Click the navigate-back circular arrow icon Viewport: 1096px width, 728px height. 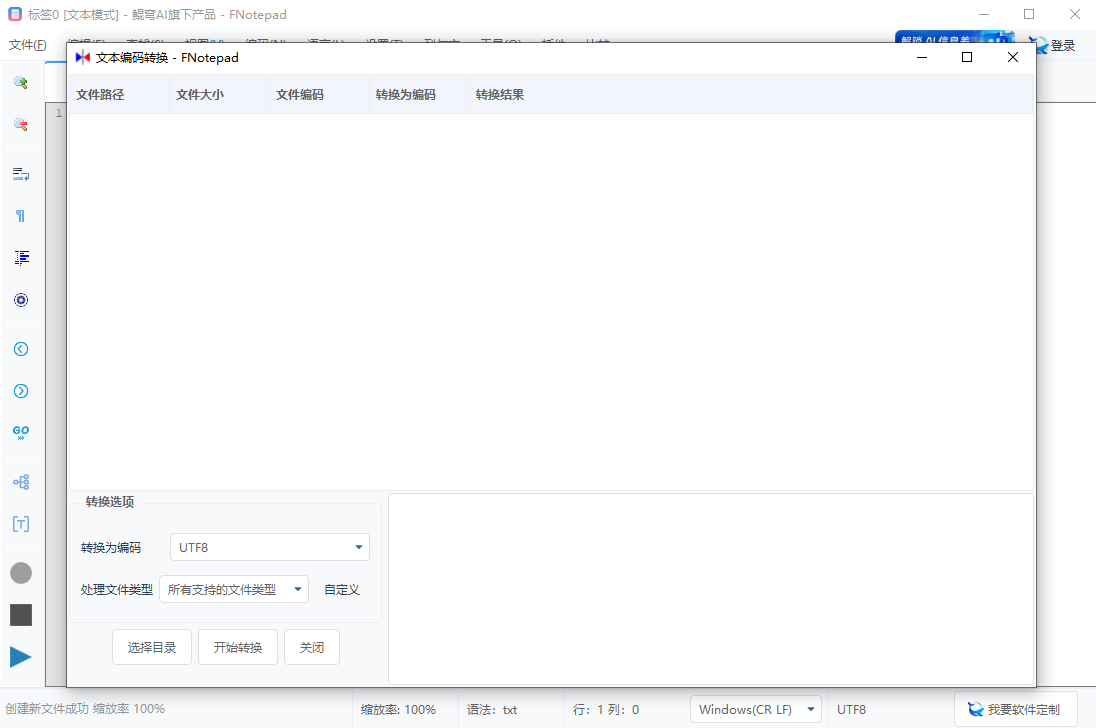click(x=21, y=348)
